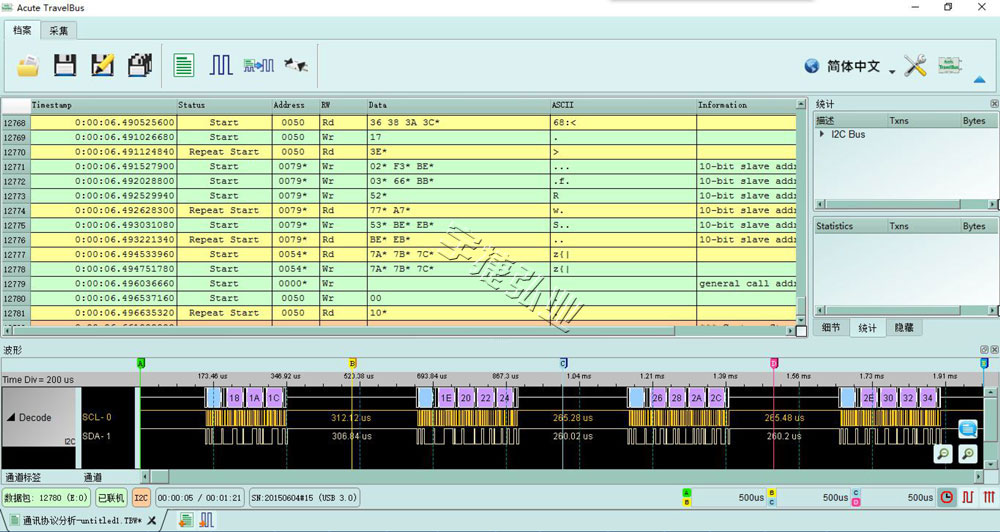1000x532 pixels.
Task: Select the 隐藏 tab
Action: coord(904,327)
